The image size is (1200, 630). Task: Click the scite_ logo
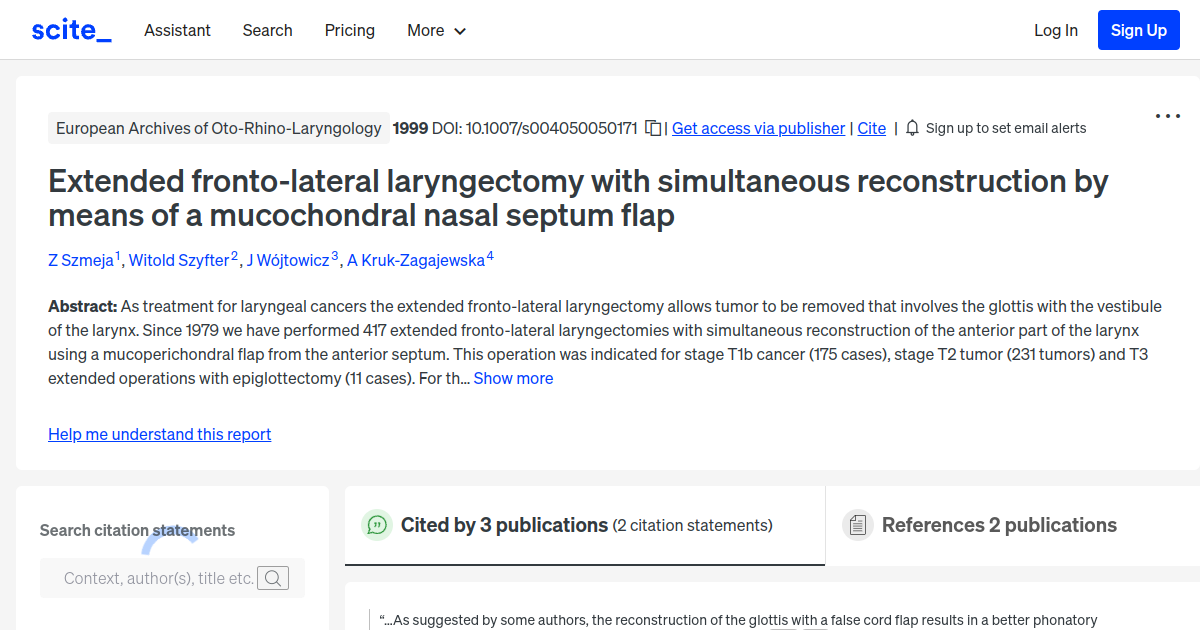pos(70,29)
